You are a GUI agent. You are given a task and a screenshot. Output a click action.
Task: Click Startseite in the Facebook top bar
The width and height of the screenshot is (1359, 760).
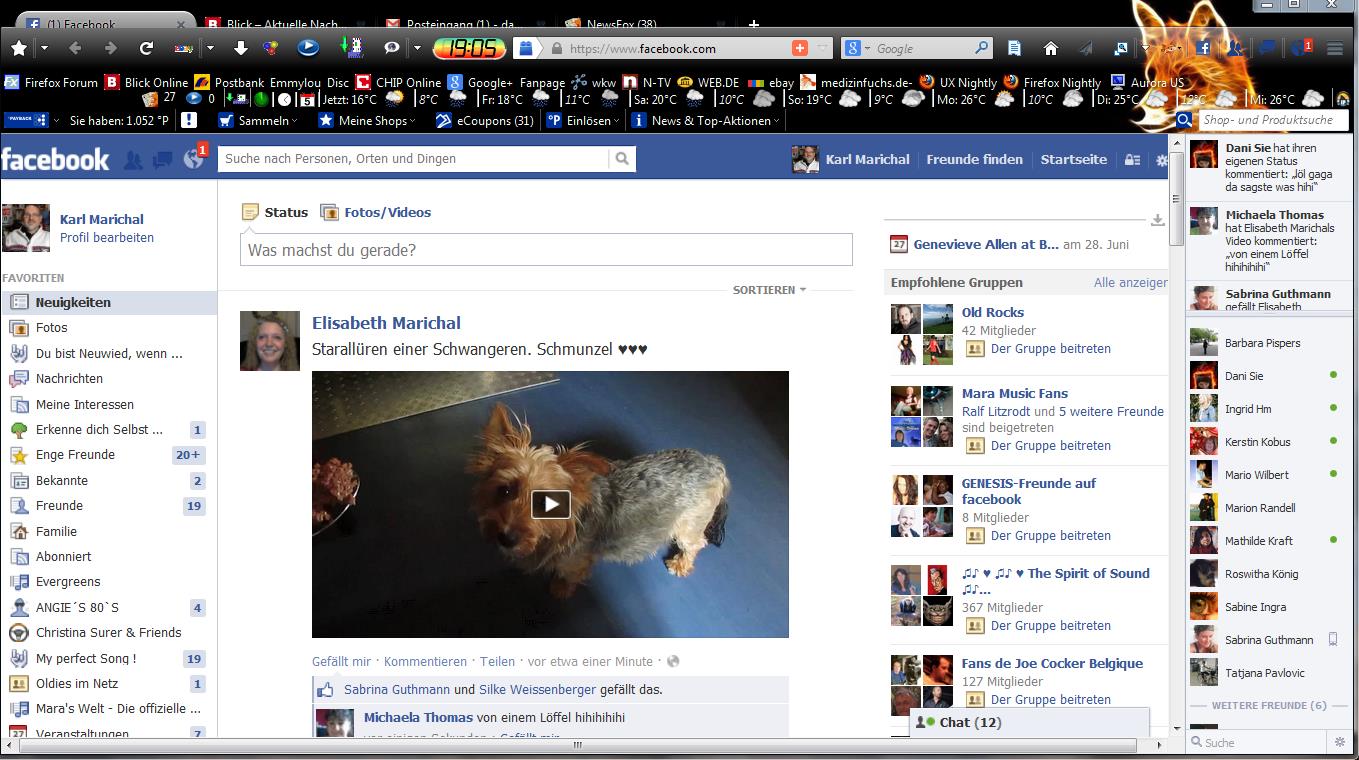(x=1074, y=159)
